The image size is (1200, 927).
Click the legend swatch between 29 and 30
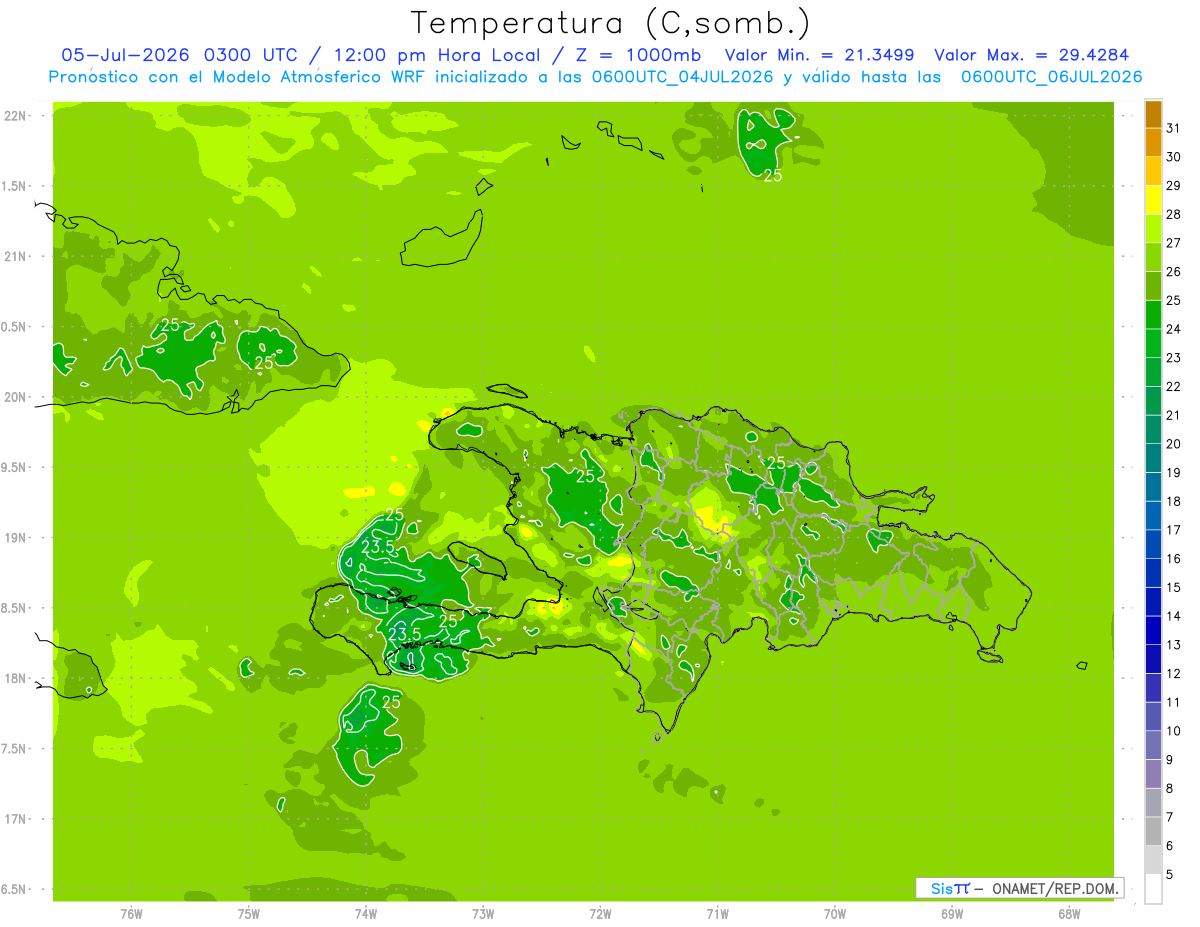coord(1153,171)
